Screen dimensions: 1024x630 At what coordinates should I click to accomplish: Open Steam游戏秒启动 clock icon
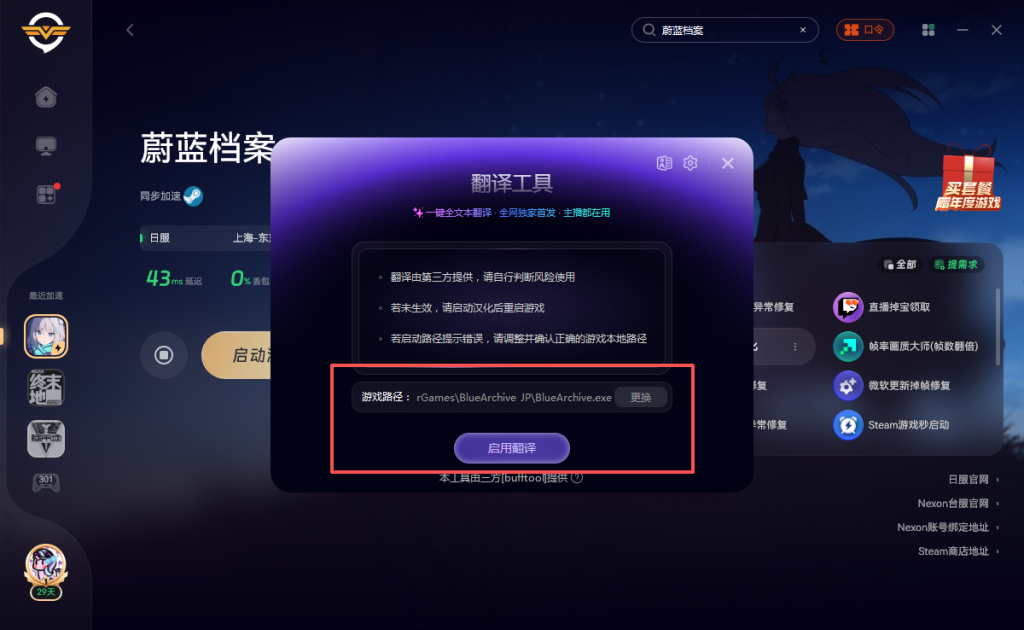(848, 424)
